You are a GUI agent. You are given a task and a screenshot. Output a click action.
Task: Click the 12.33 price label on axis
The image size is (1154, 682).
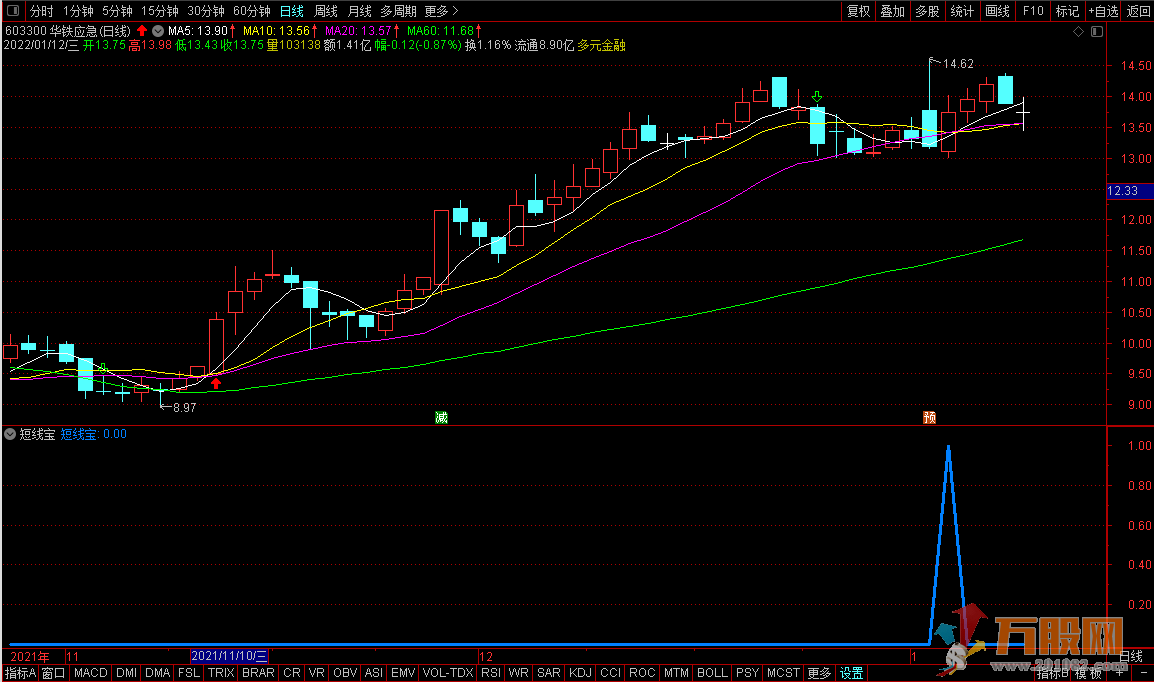click(1130, 191)
